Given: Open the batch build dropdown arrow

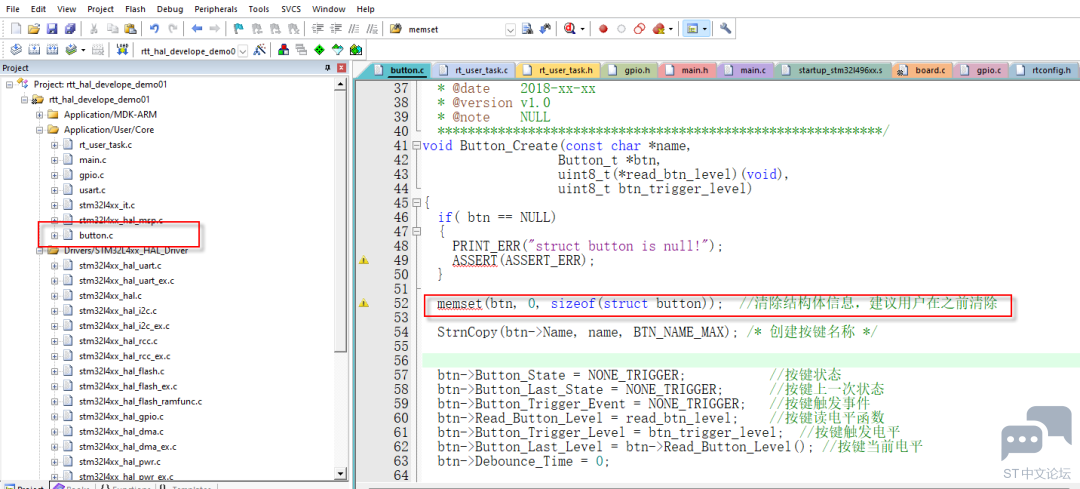Looking at the screenshot, I should 84,50.
